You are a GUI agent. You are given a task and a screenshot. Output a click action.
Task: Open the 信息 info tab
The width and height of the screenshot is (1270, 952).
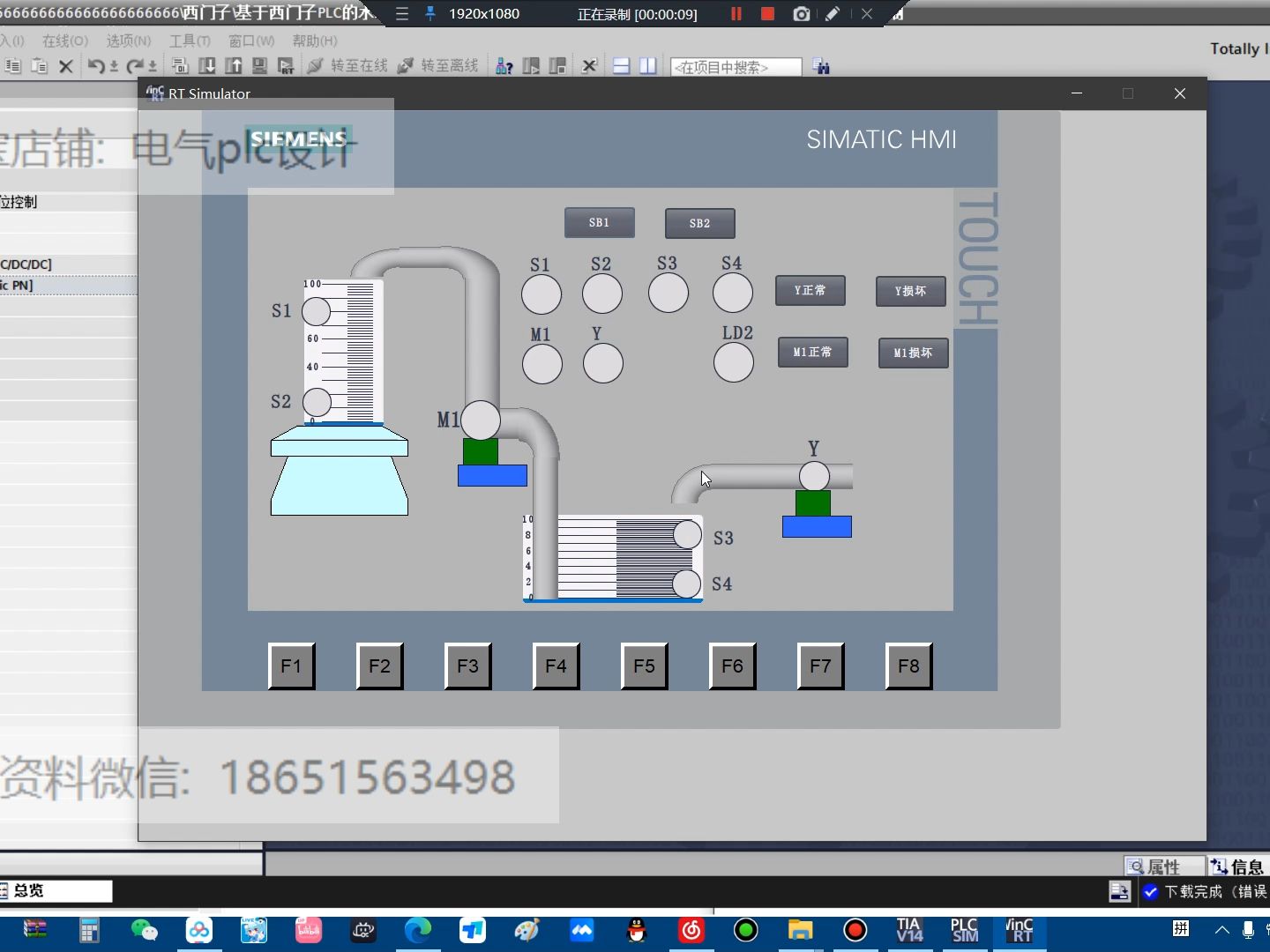[1238, 866]
